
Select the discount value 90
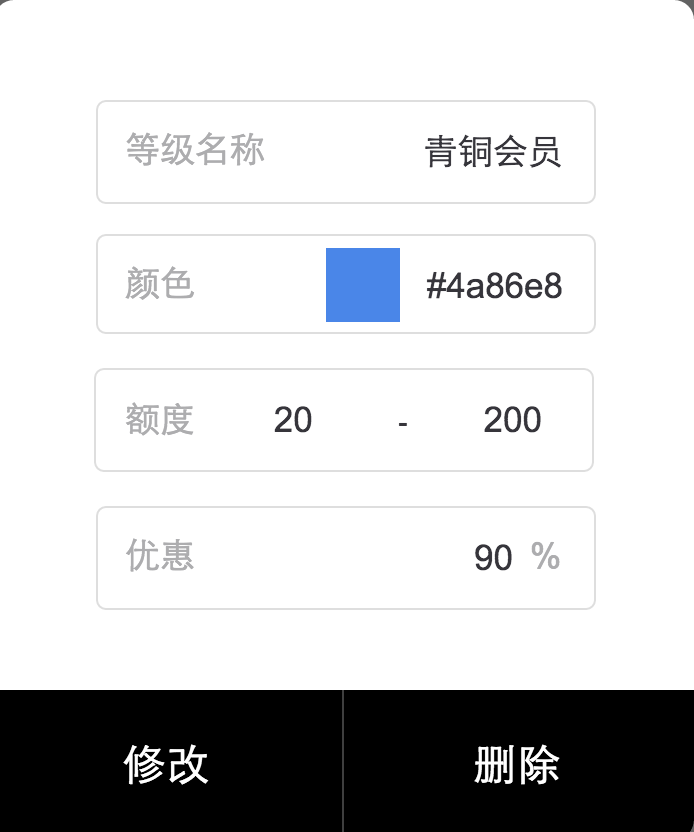(x=493, y=558)
